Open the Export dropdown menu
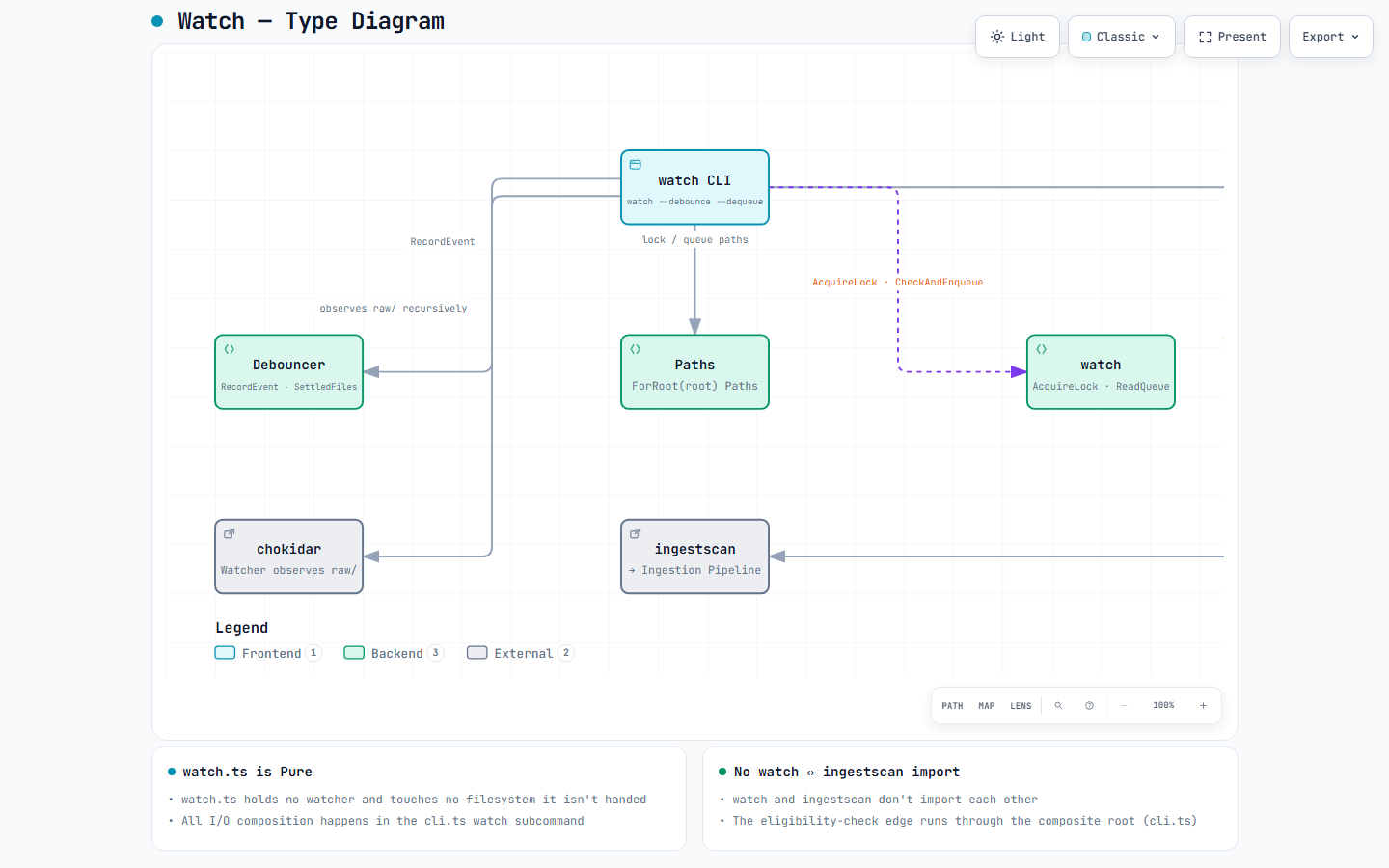 pos(1330,37)
